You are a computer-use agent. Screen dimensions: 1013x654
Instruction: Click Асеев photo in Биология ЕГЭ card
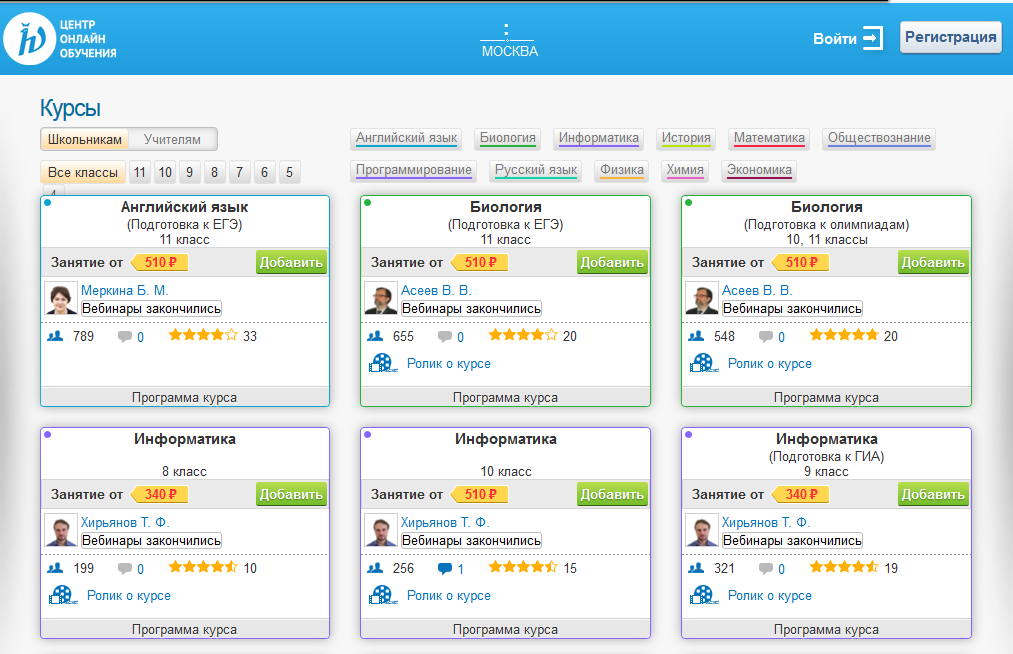pyautogui.click(x=381, y=298)
